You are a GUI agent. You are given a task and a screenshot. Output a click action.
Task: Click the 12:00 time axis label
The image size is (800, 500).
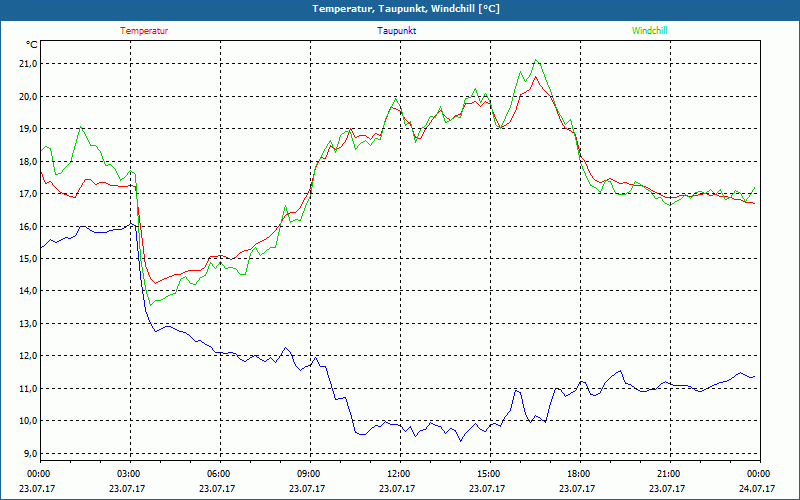pos(398,474)
